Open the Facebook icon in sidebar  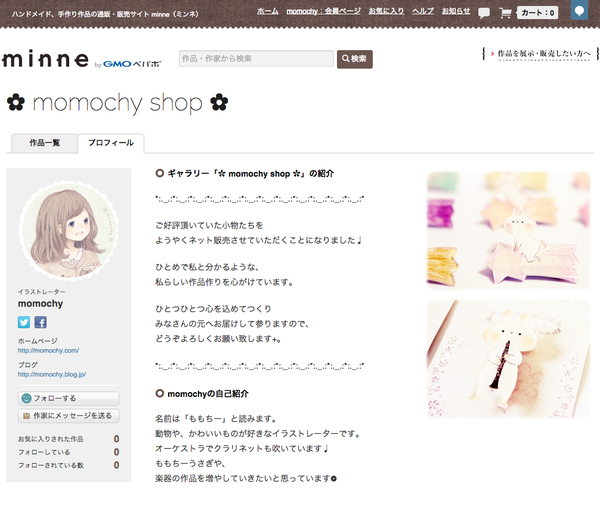[x=41, y=322]
